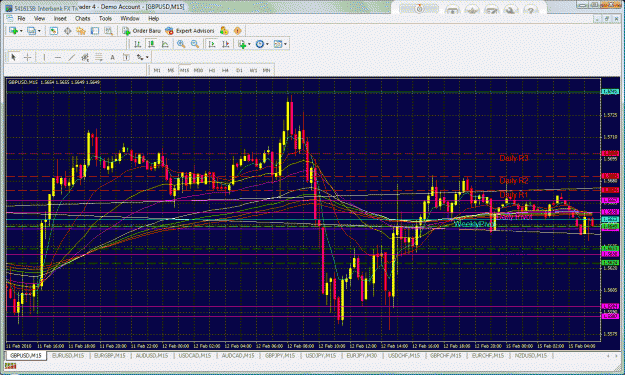The image size is (625, 375).
Task: Open the Help menu
Action: [x=153, y=18]
